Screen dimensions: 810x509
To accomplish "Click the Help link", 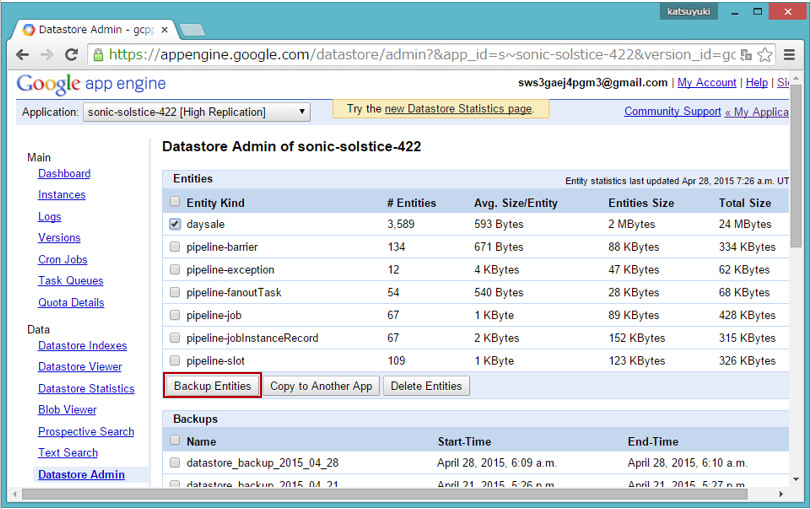I will tap(757, 83).
